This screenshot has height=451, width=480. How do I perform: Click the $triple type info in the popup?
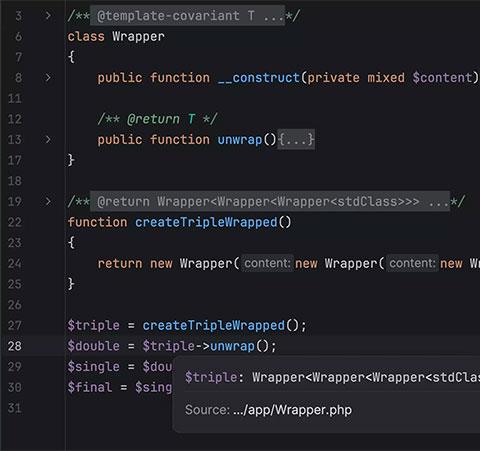click(332, 377)
